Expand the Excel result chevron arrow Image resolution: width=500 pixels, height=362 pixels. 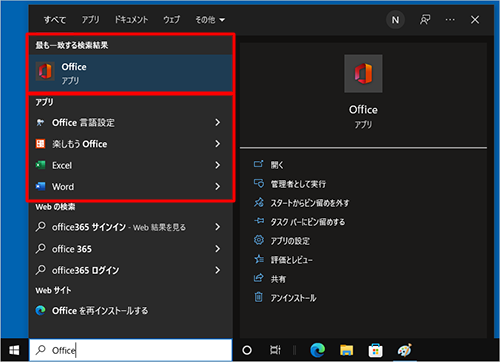click(218, 165)
